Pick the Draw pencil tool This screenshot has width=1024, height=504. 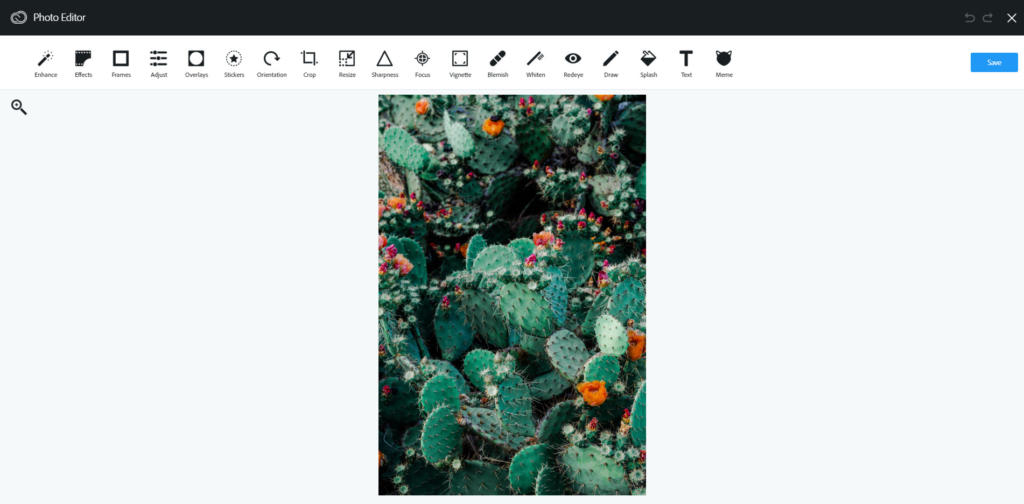(611, 64)
